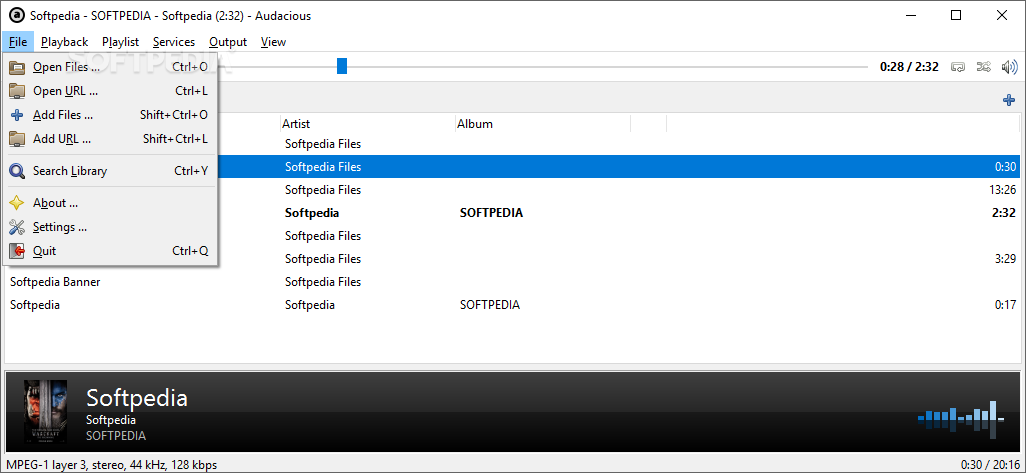Click the Search Library magnifier icon

(x=17, y=171)
